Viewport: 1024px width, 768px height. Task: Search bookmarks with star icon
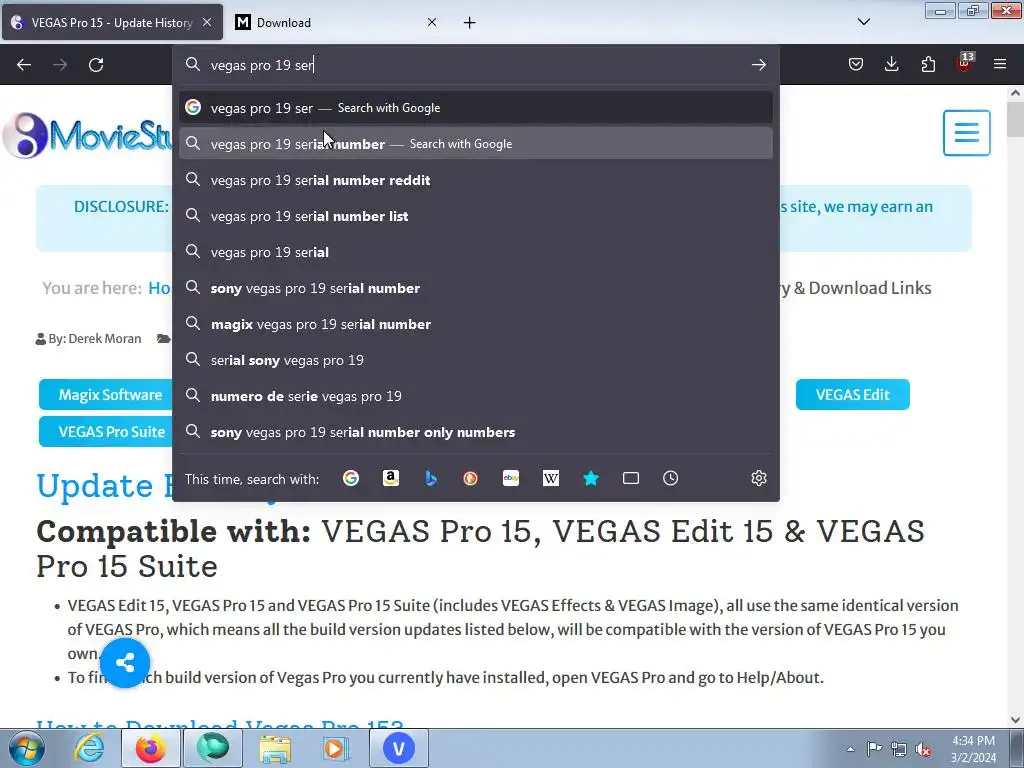[591, 479]
